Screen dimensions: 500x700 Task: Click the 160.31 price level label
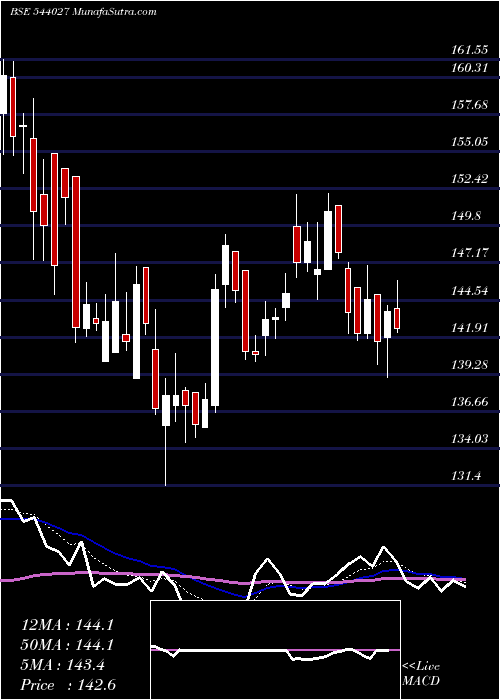[x=469, y=68]
